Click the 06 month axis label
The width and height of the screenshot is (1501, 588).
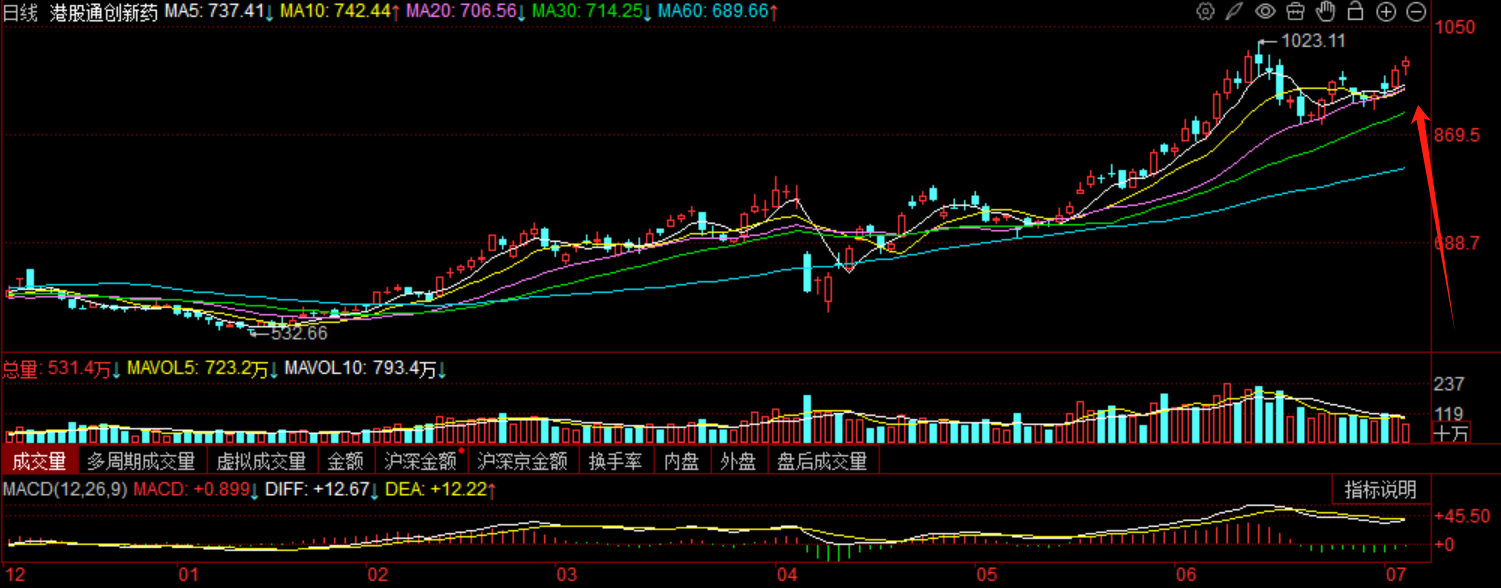pyautogui.click(x=1187, y=575)
